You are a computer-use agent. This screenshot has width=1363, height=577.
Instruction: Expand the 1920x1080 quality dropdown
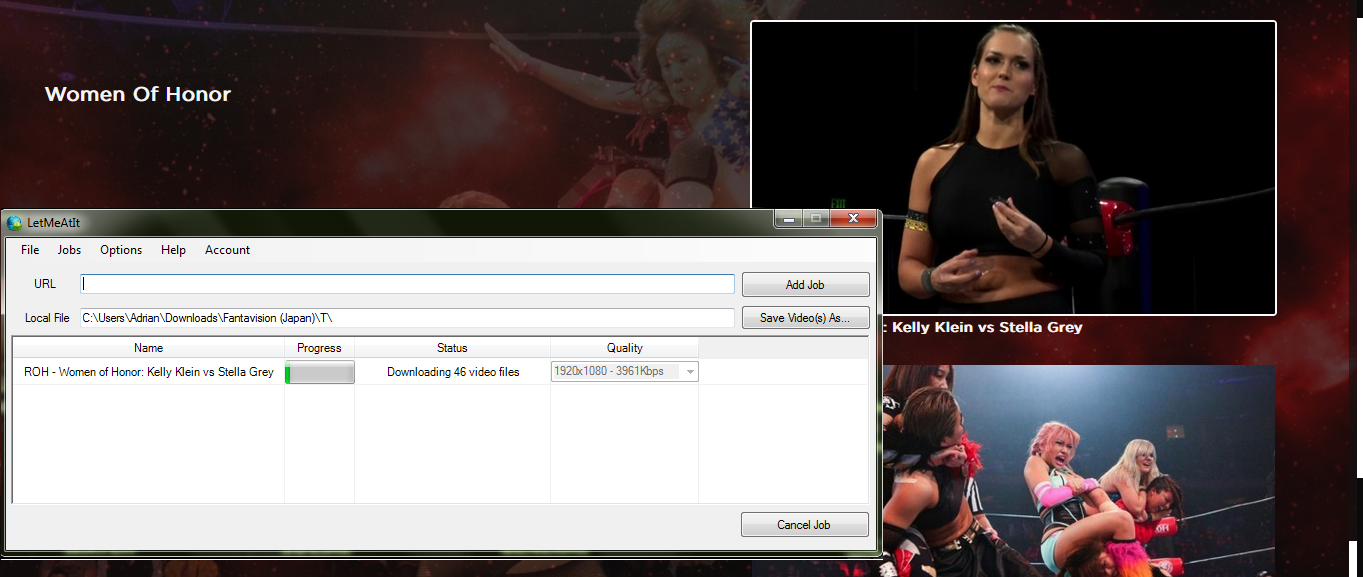689,372
